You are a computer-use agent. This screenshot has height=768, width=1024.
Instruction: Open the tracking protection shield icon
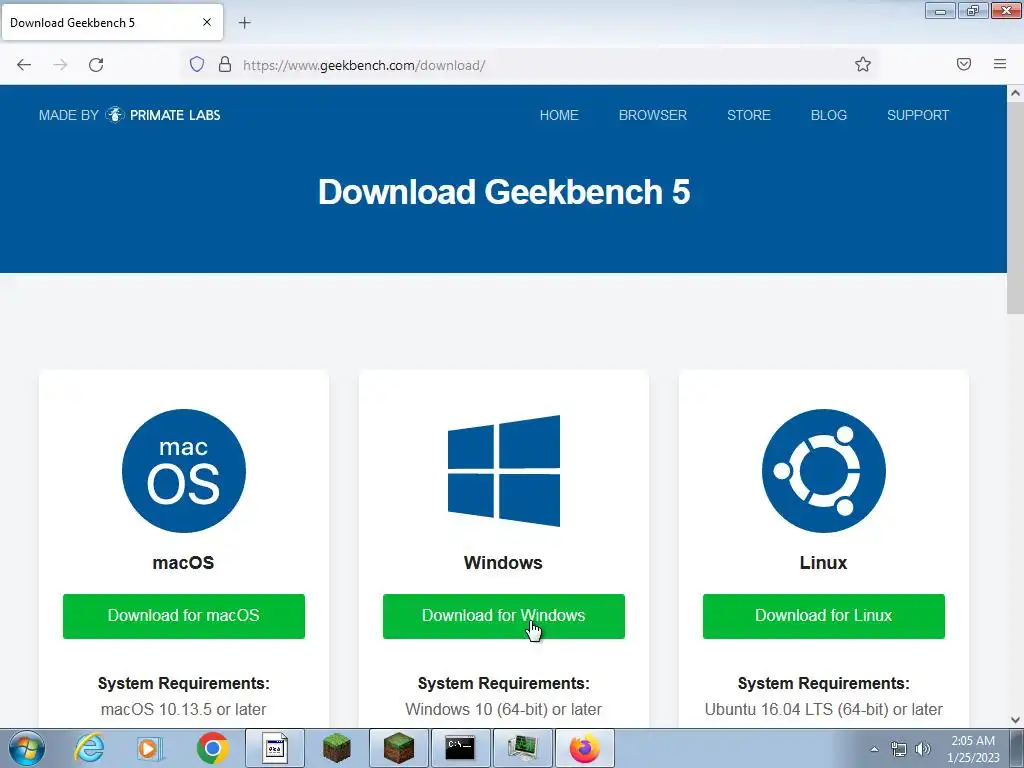pyautogui.click(x=197, y=64)
